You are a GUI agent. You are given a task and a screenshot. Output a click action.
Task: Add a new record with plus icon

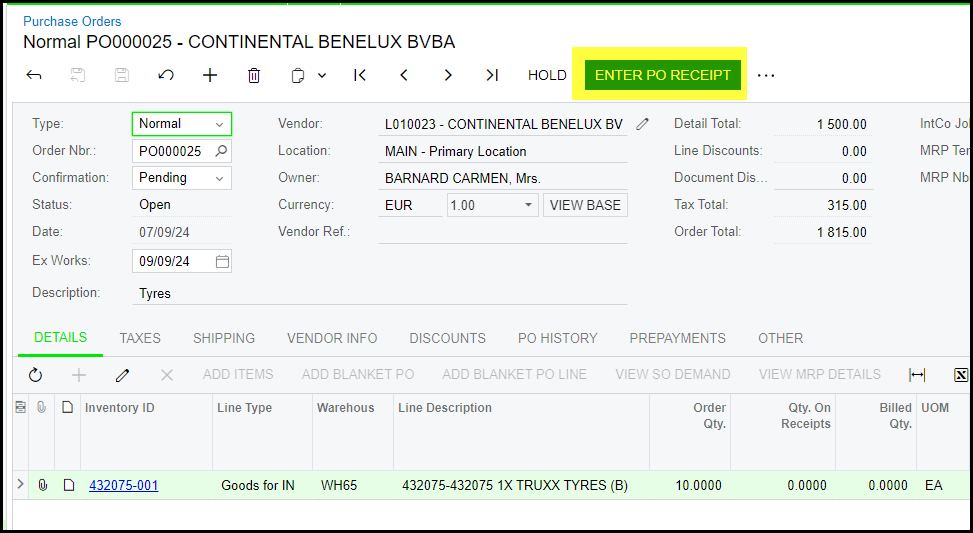click(x=210, y=75)
